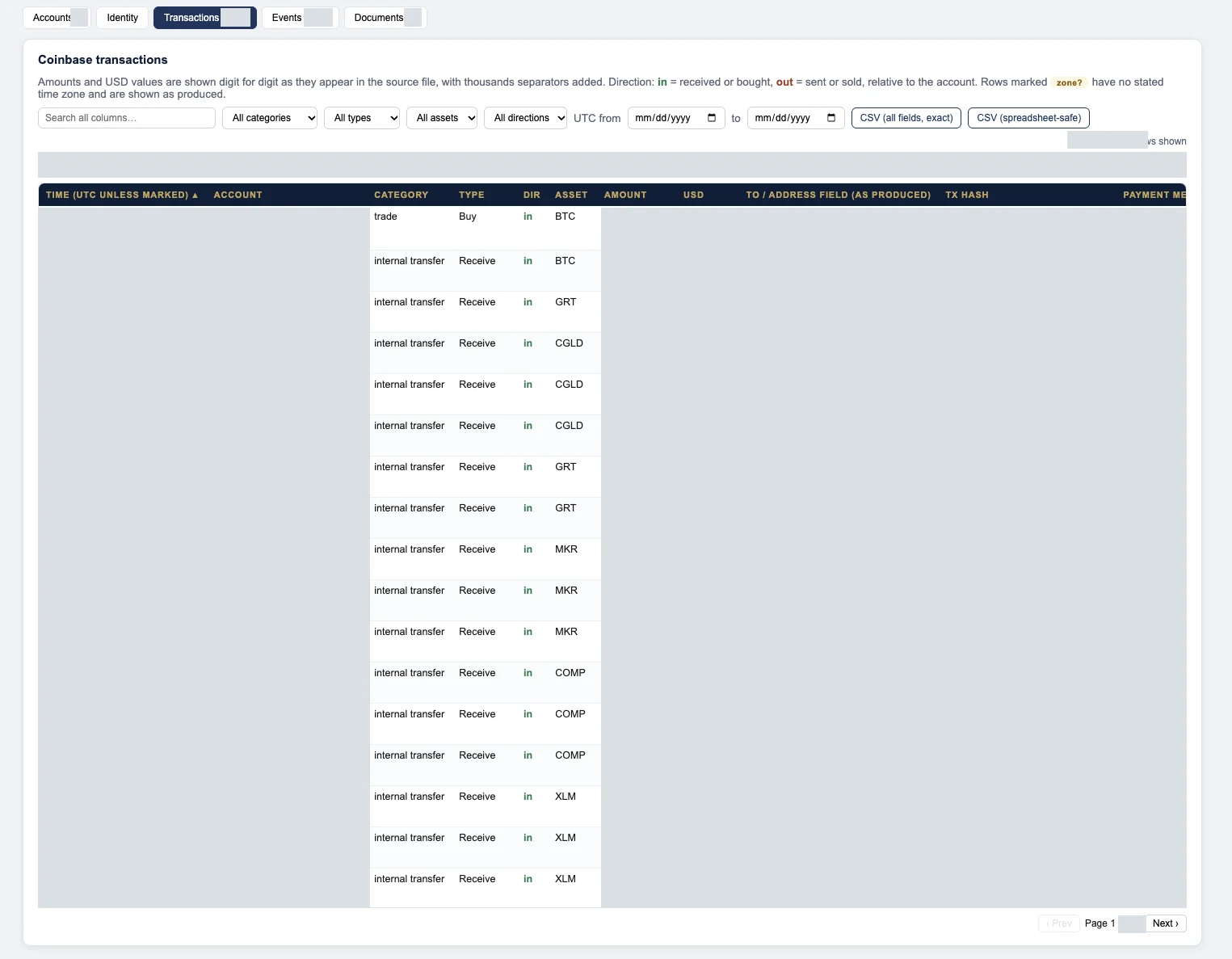Sort by the Time (UTC unless marked) column
The height and width of the screenshot is (959, 1232).
(x=122, y=195)
